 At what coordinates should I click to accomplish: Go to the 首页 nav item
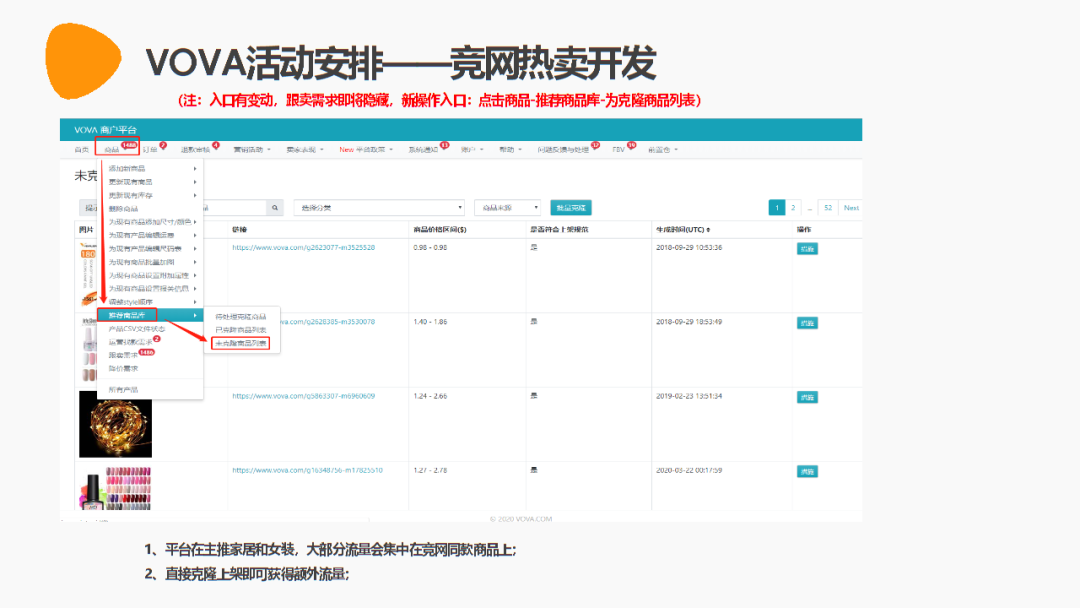pos(82,149)
